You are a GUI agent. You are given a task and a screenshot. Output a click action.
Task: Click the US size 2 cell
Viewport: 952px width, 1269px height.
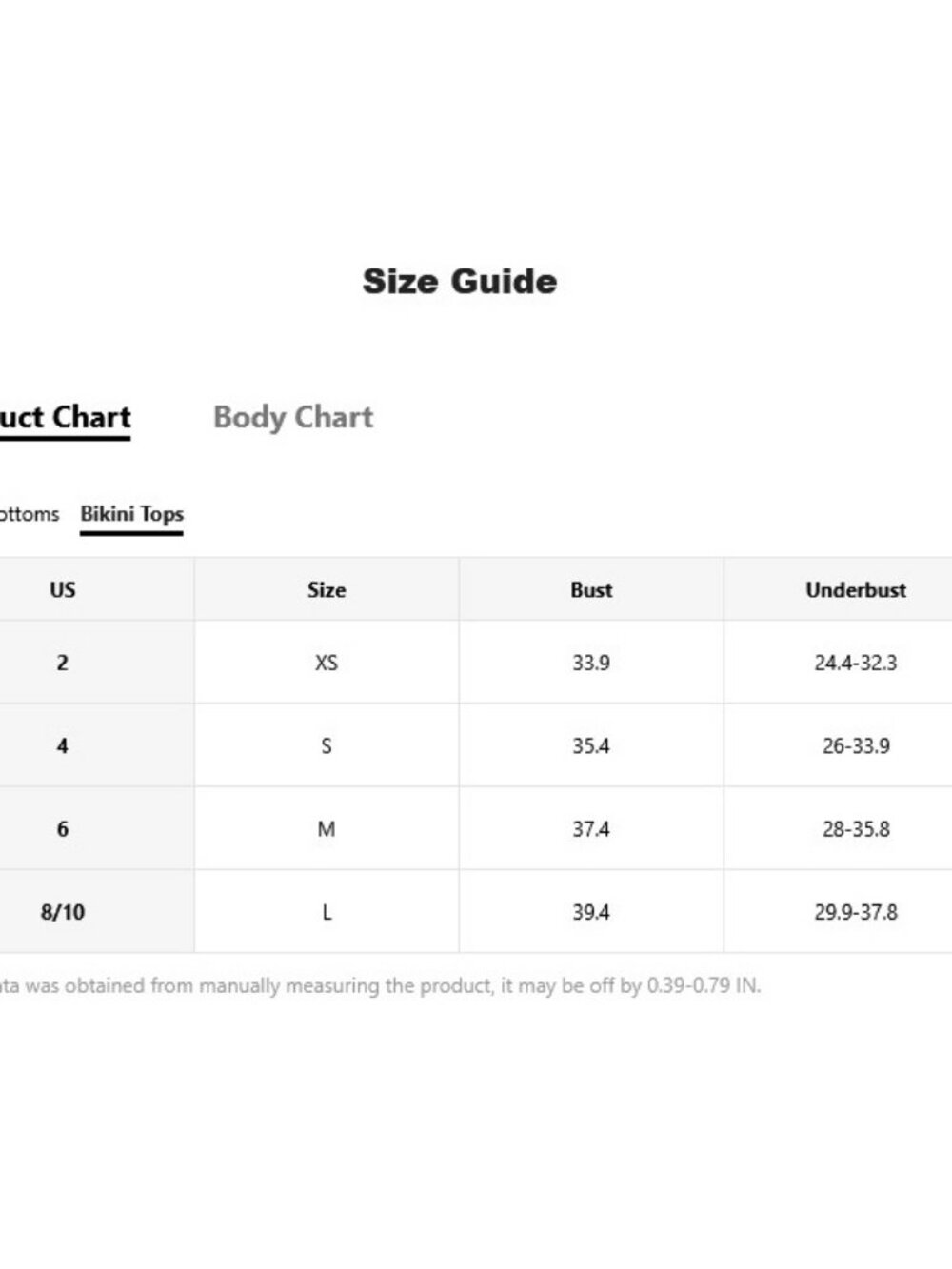point(63,663)
